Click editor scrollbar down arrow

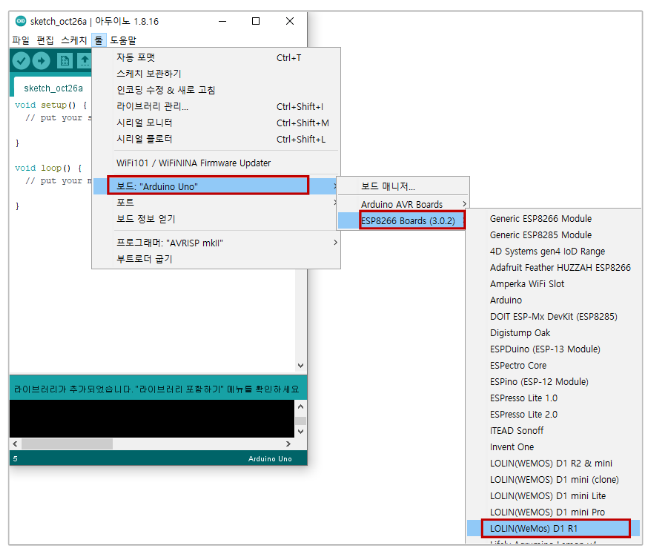[301, 366]
